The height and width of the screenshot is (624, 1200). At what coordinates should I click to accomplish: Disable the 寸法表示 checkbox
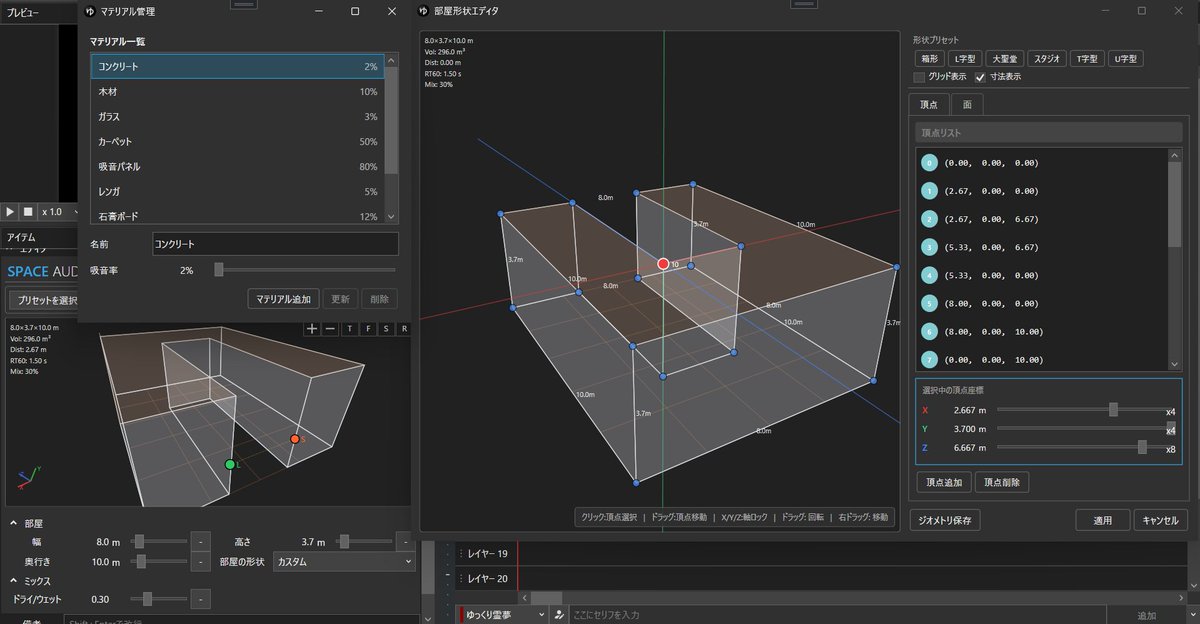tap(980, 77)
